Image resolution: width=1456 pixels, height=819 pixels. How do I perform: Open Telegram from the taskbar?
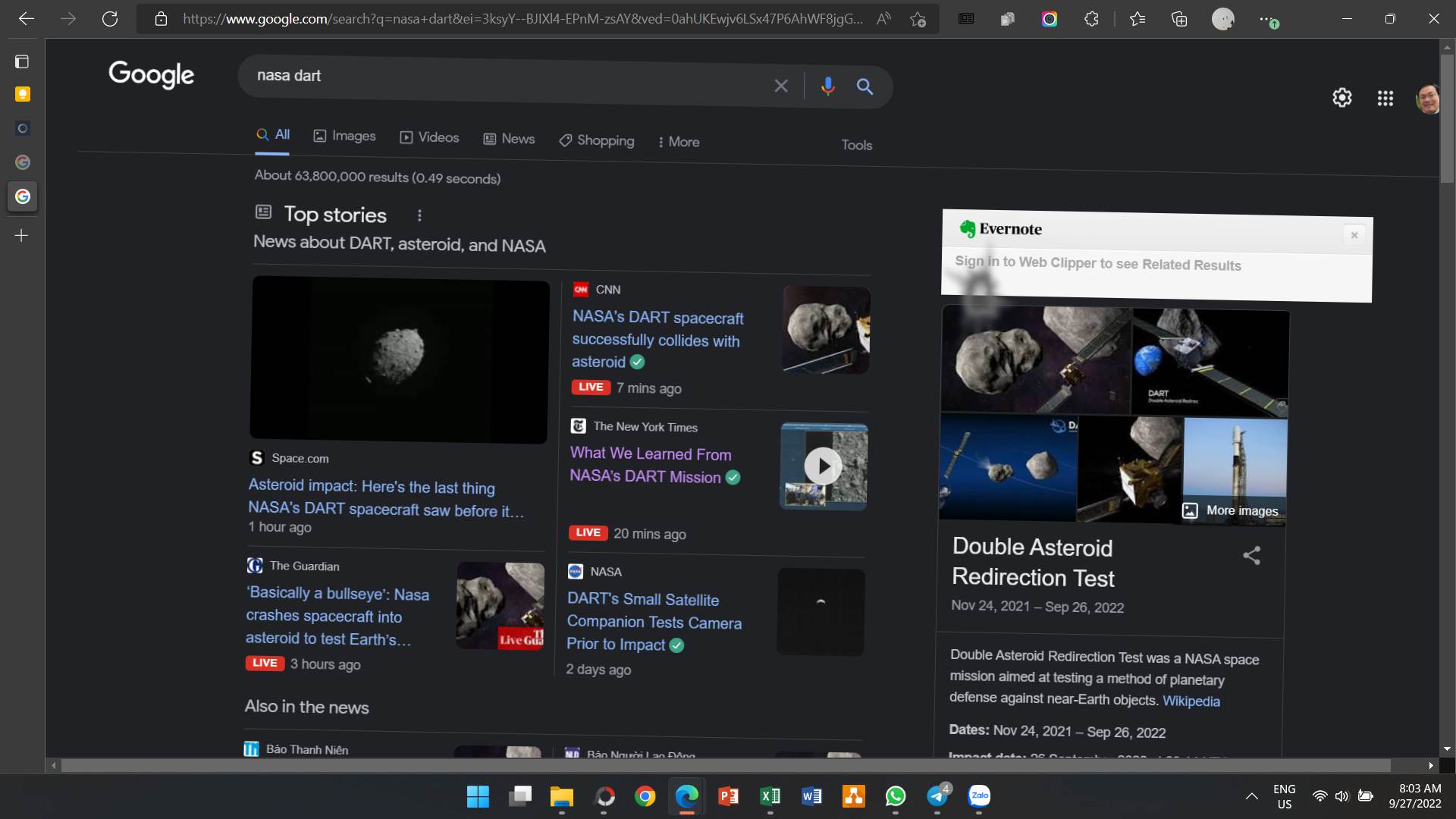tap(937, 796)
